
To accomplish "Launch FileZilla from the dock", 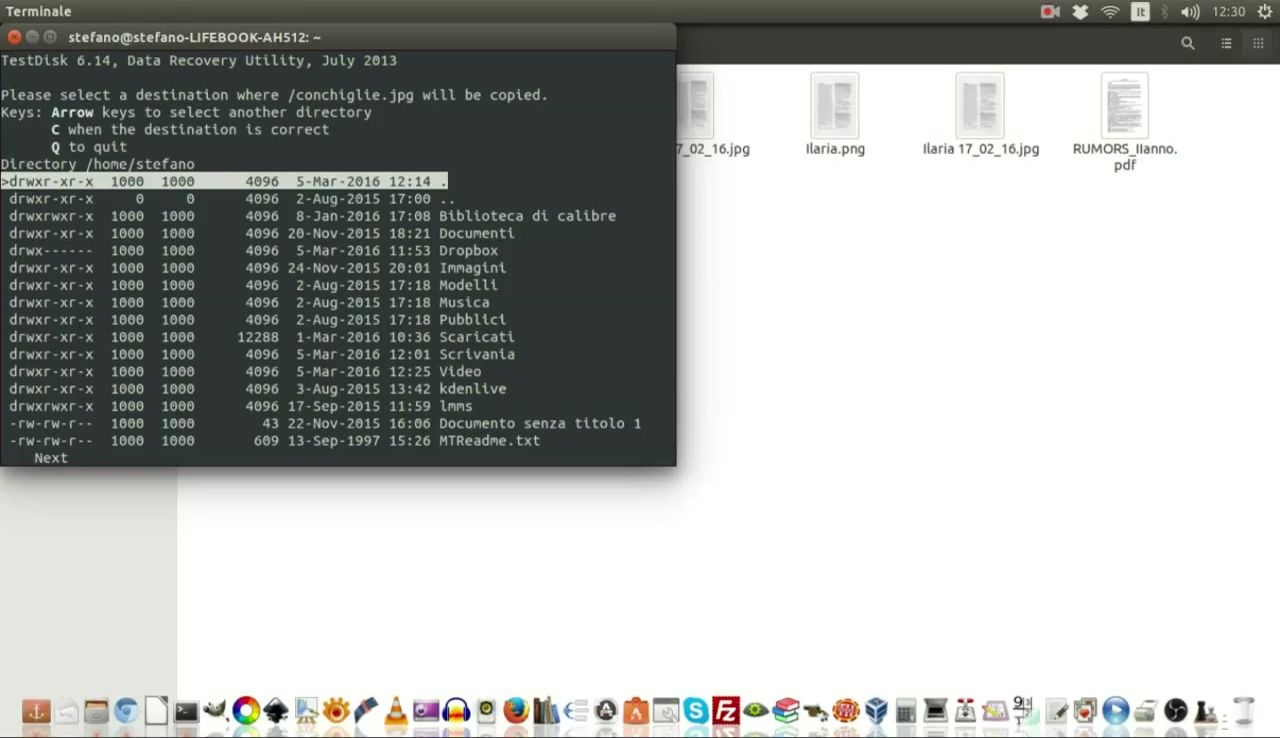I will tap(726, 711).
